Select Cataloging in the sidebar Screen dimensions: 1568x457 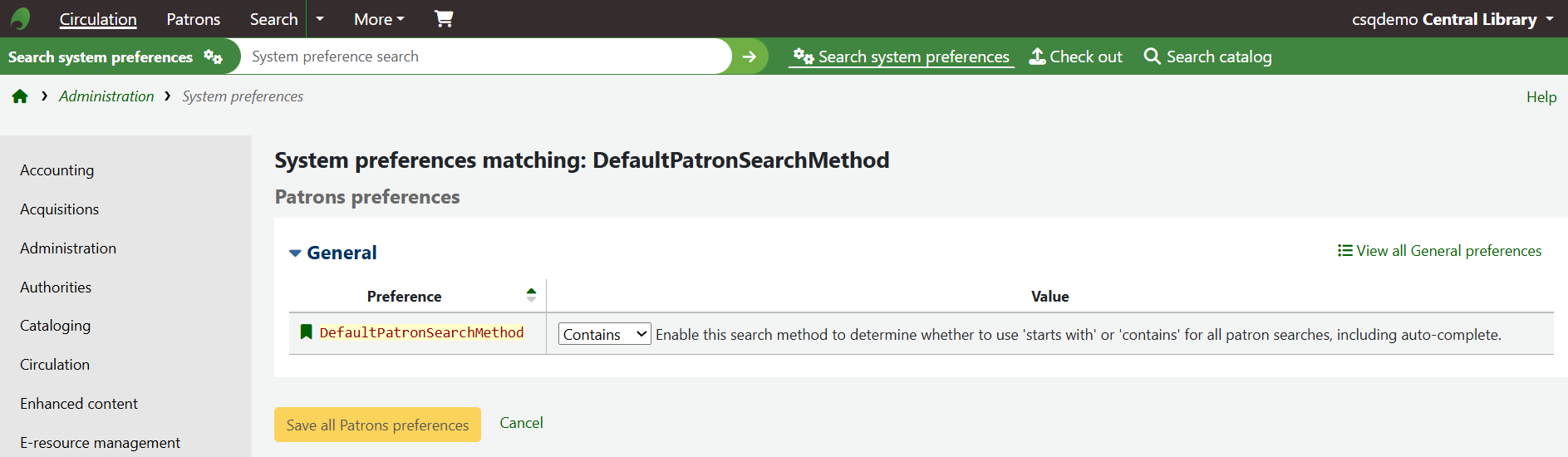pyautogui.click(x=55, y=326)
